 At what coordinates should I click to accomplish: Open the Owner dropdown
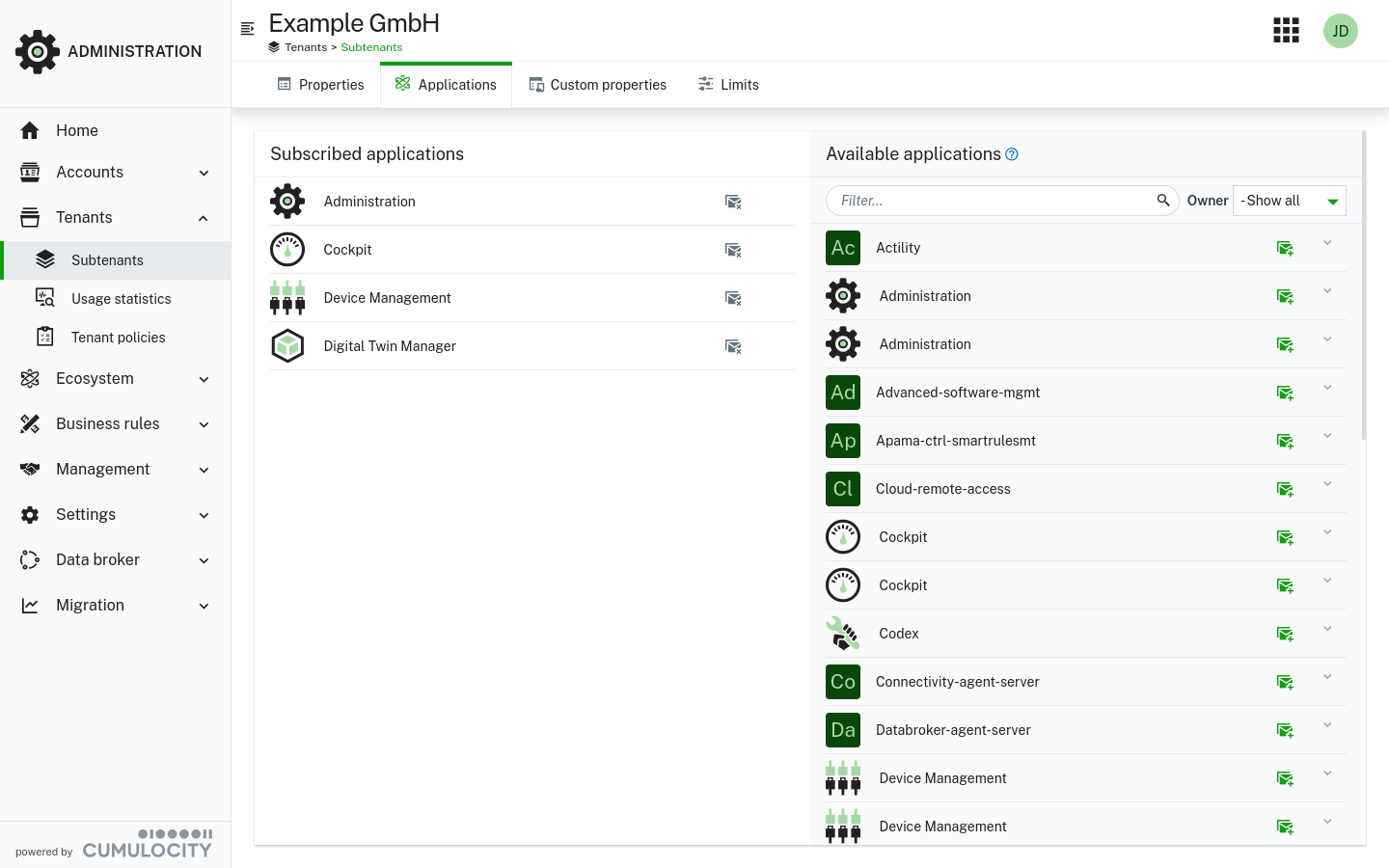pos(1289,201)
